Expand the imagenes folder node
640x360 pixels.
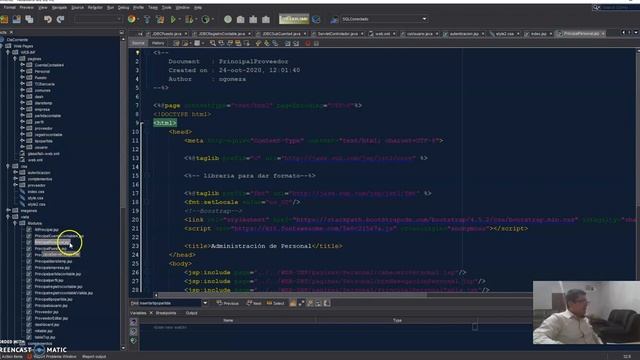[x=8, y=210]
